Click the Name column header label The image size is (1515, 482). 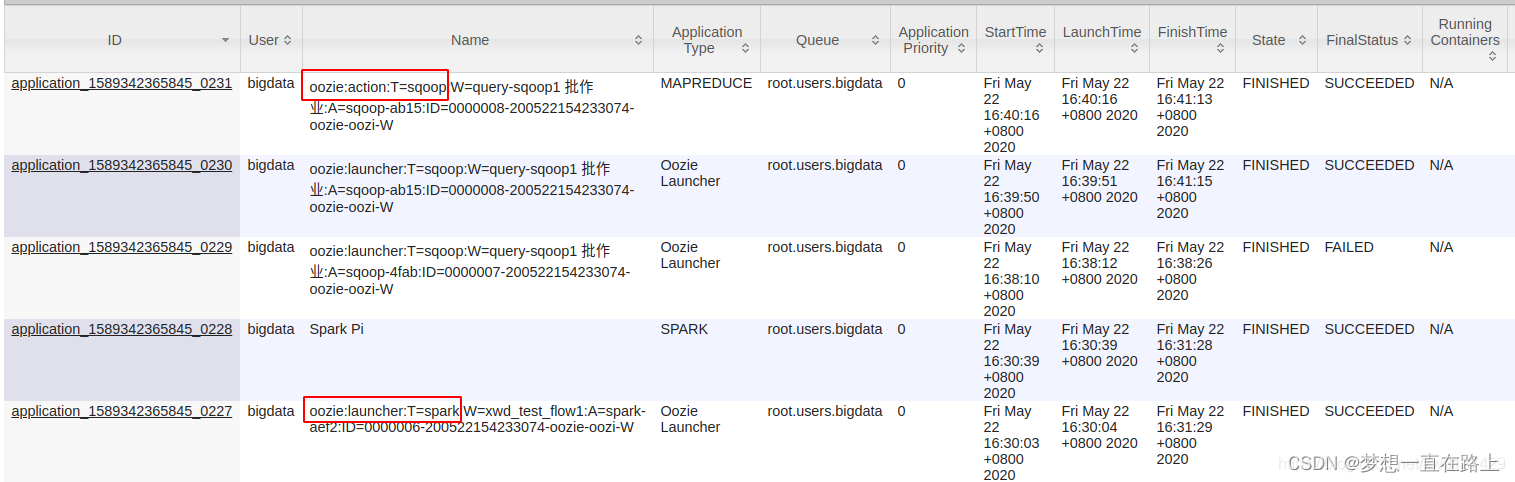click(470, 40)
